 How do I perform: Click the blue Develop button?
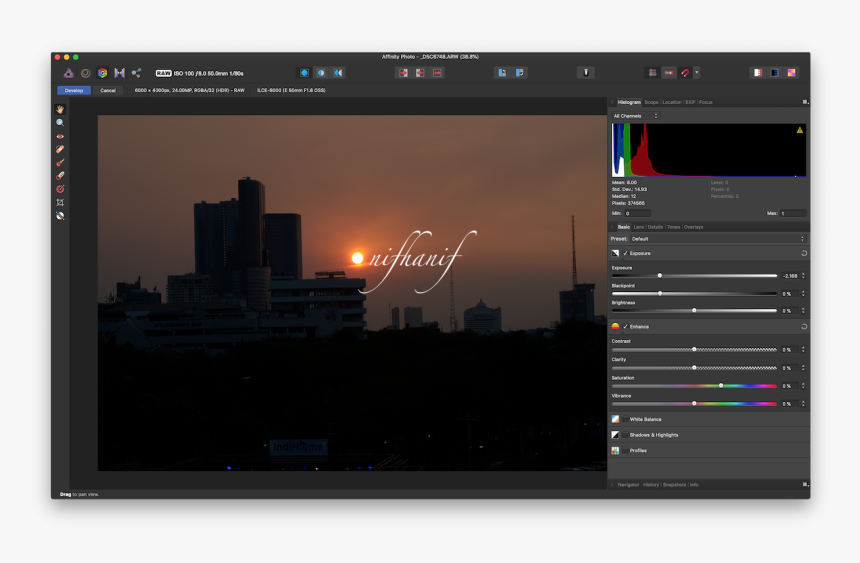(74, 91)
